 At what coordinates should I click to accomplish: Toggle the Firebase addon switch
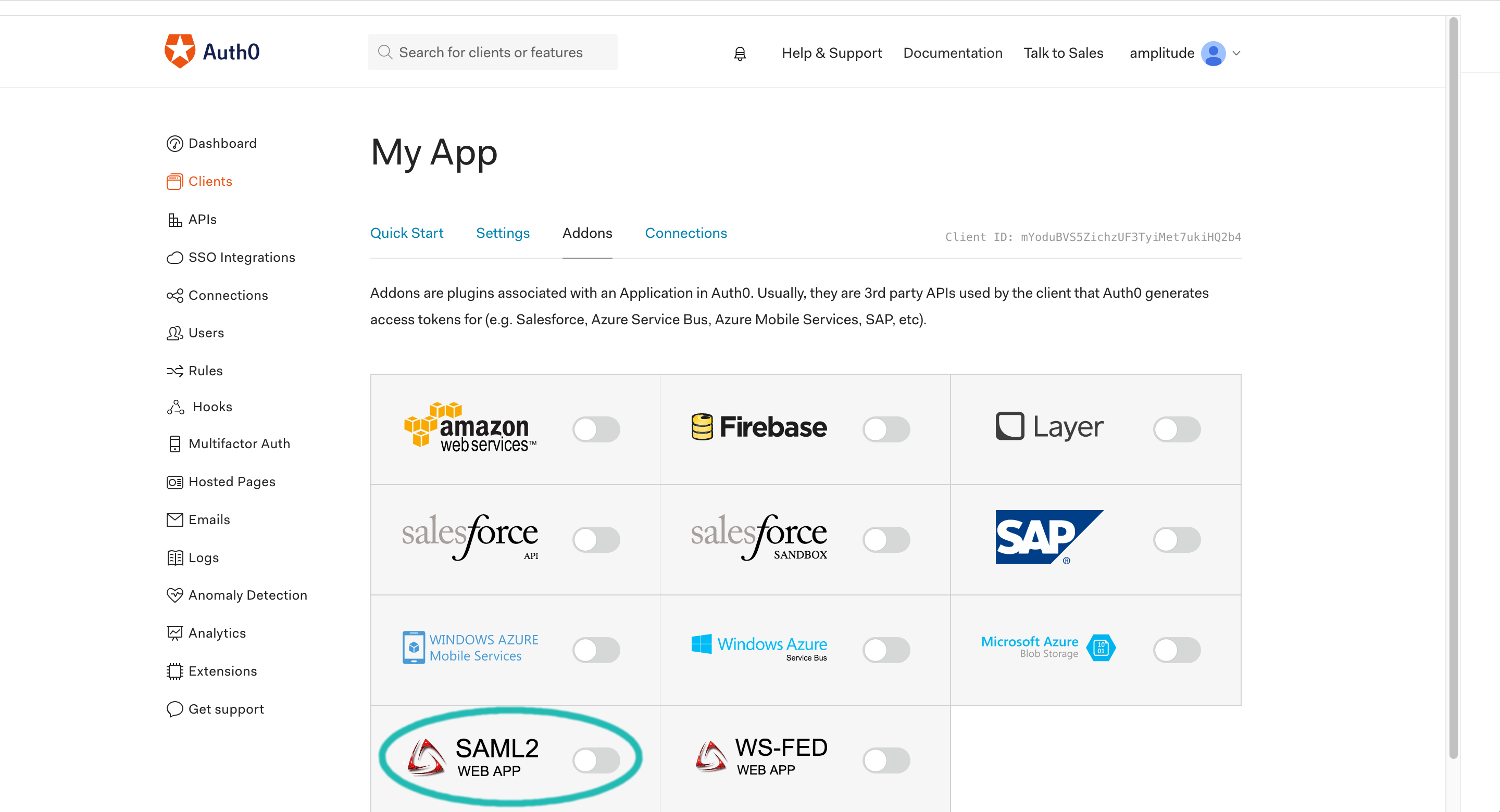click(x=885, y=428)
